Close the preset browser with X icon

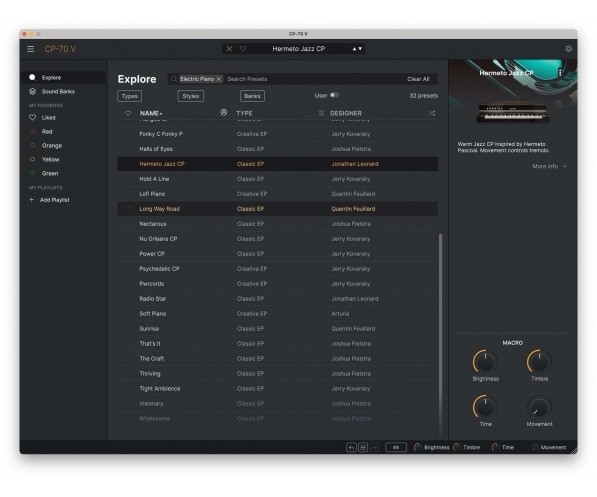pos(229,49)
